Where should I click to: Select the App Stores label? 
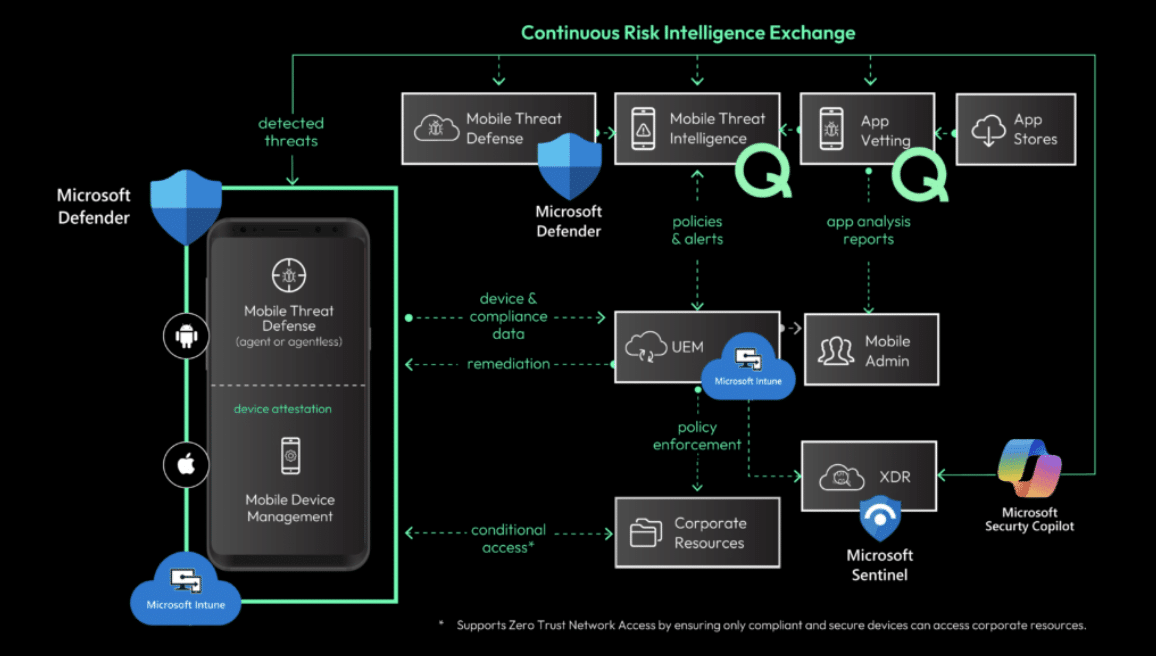(x=1035, y=129)
